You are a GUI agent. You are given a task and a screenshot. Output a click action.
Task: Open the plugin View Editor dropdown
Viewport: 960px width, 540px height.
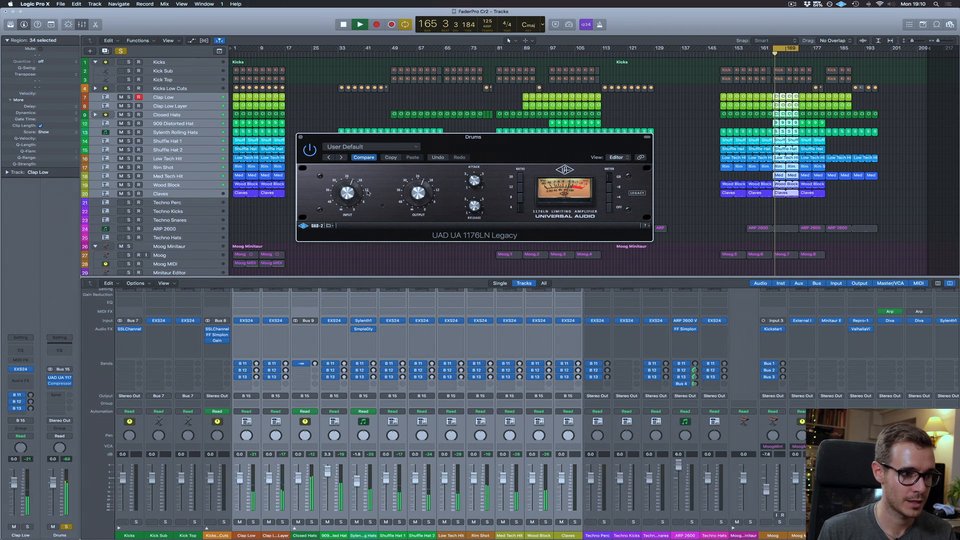click(x=618, y=157)
